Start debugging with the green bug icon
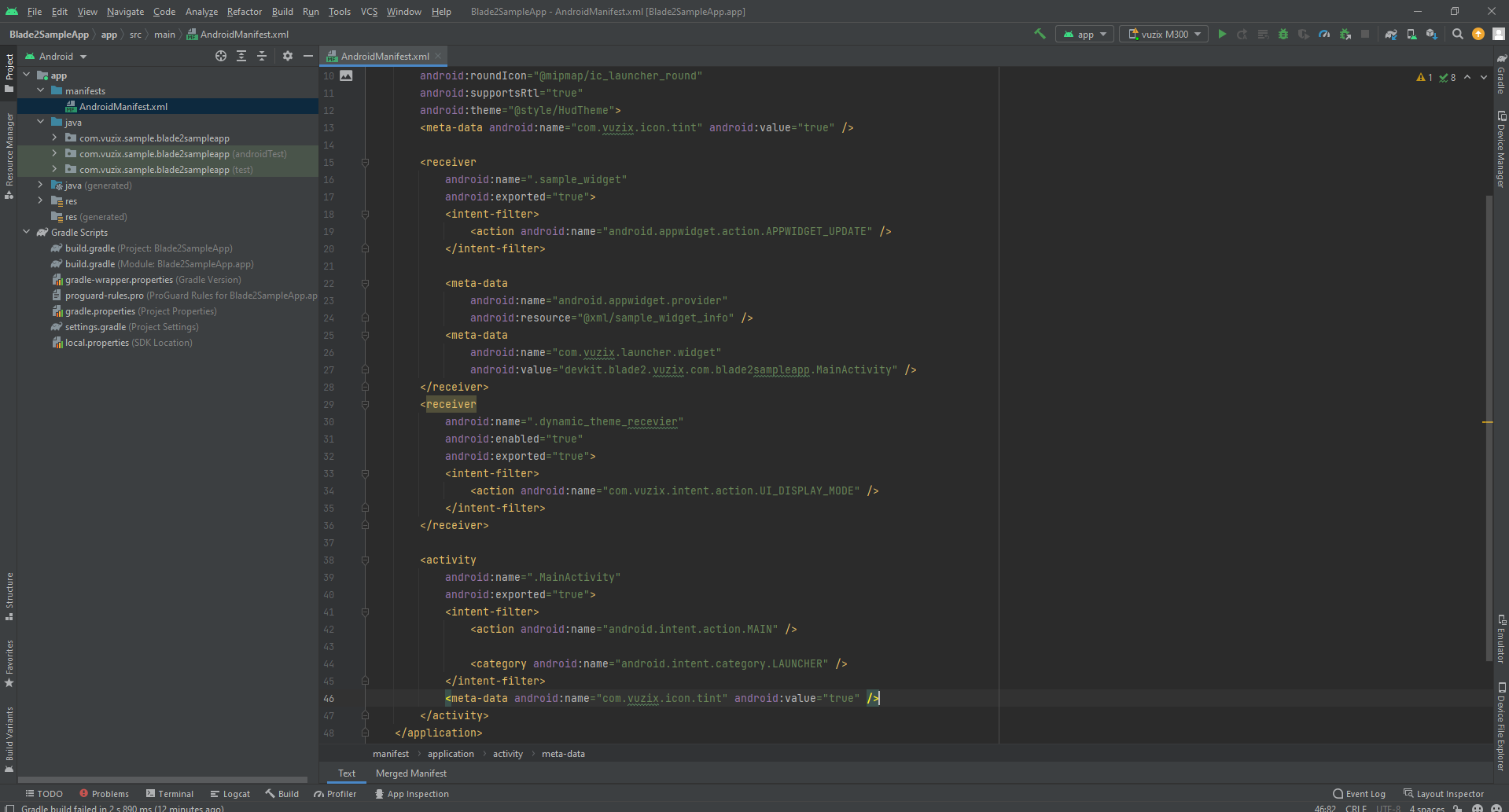Screen dimensions: 1509x812 (x=1283, y=34)
